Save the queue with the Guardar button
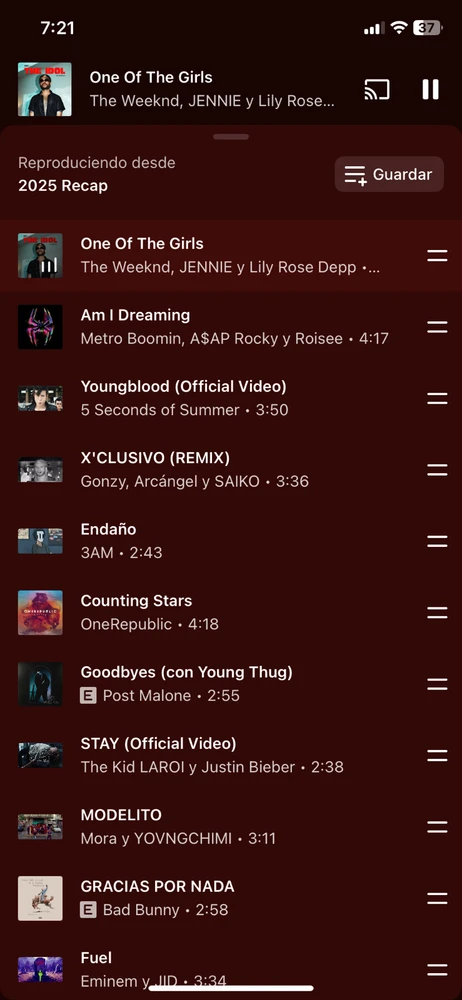The width and height of the screenshot is (462, 1000). pos(389,174)
